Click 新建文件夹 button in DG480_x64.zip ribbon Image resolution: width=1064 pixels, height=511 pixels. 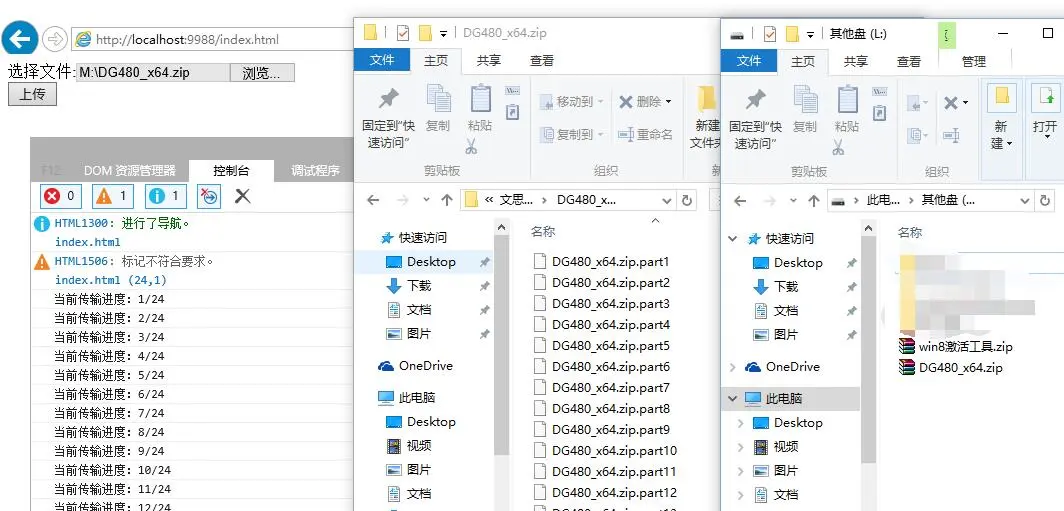pyautogui.click(x=706, y=117)
